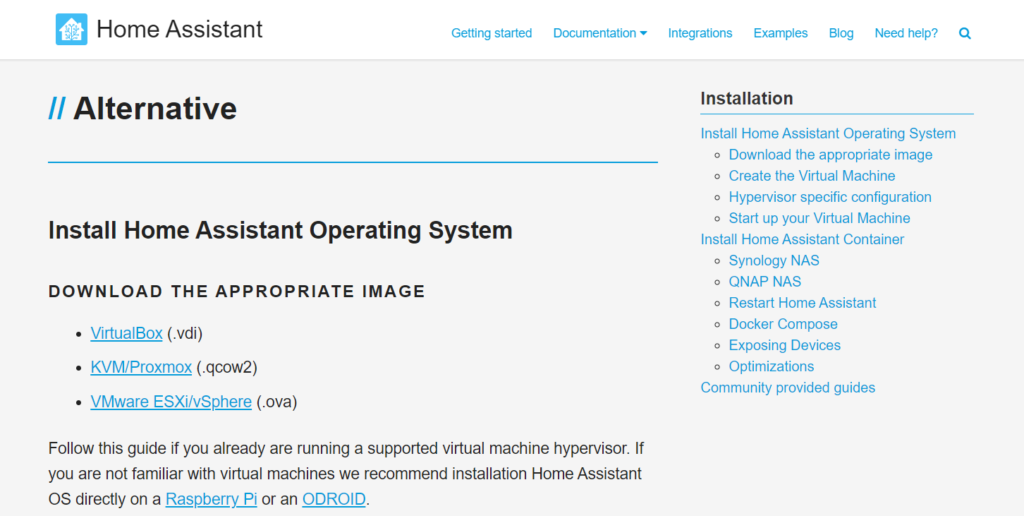1024x516 pixels.
Task: Open the Synology NAS sidebar link
Action: 774,260
